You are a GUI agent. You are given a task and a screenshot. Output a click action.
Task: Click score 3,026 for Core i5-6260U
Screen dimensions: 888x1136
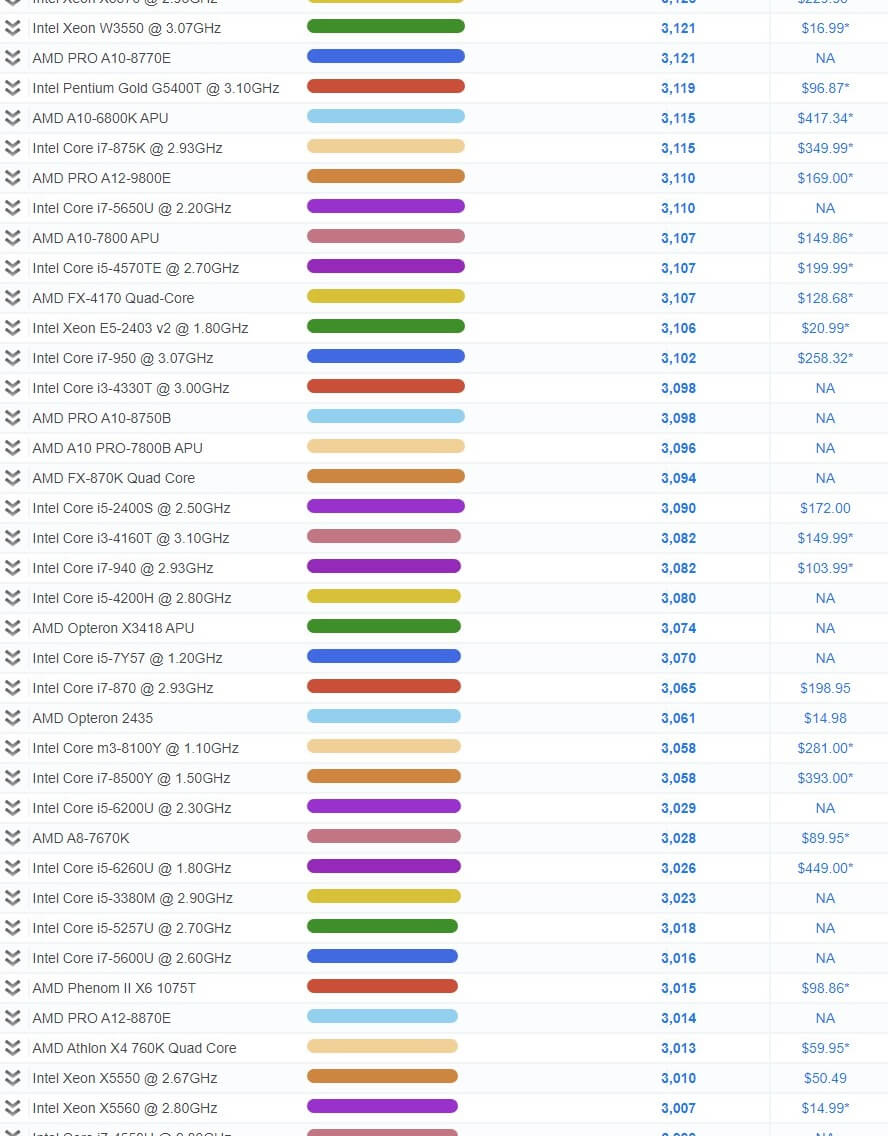click(x=678, y=868)
